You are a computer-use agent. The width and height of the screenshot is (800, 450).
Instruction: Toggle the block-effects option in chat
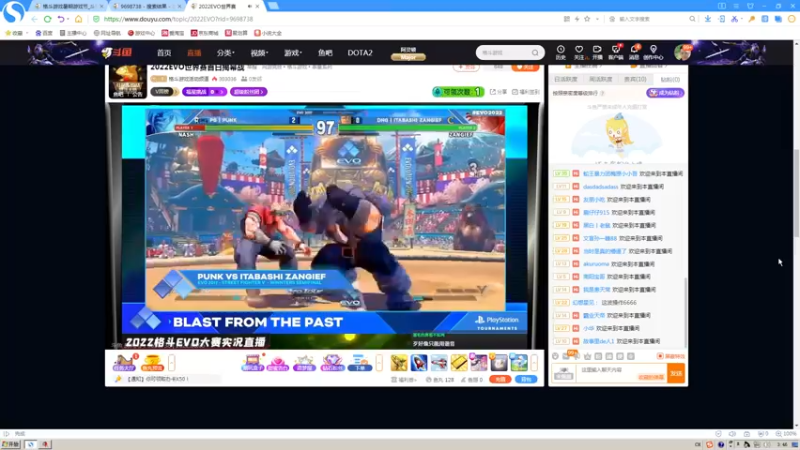(671, 356)
